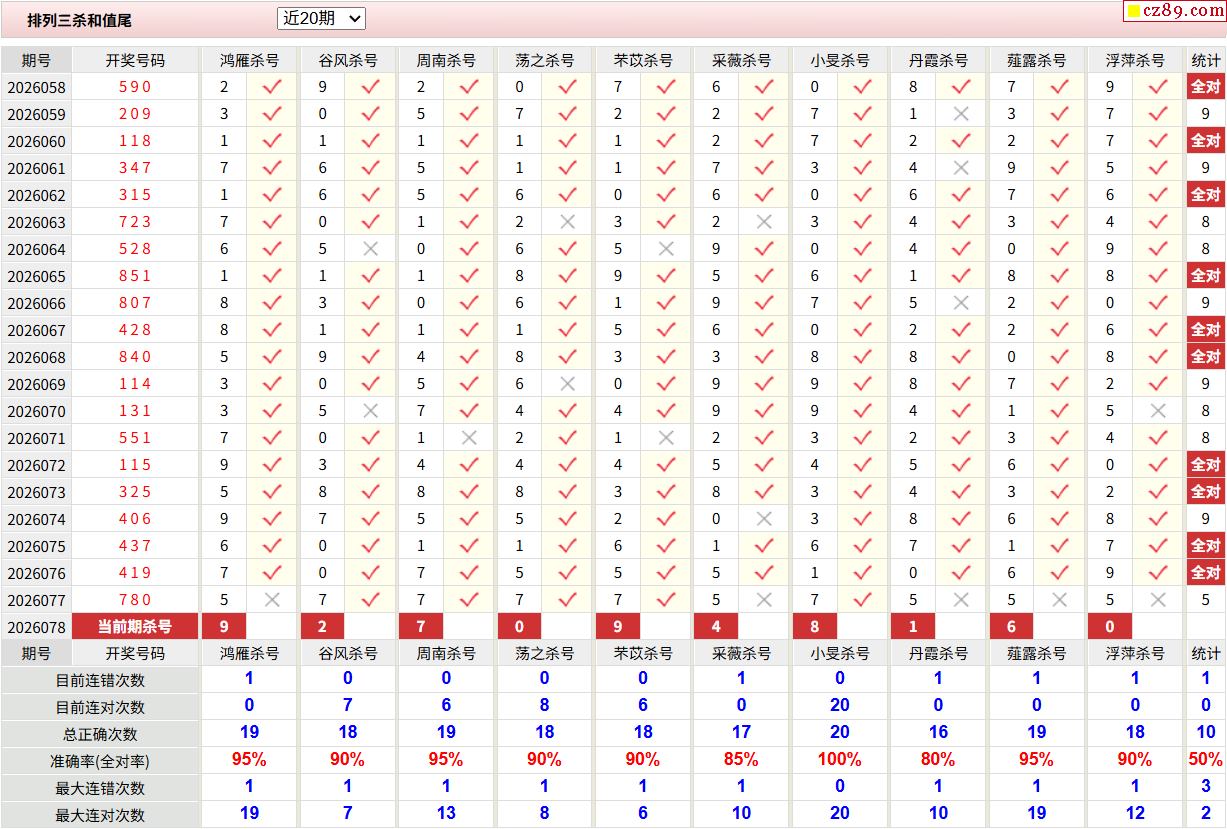Click the red check for 浮萍杀号 in row 2026065
This screenshot has height=829, width=1227.
coord(1158,276)
